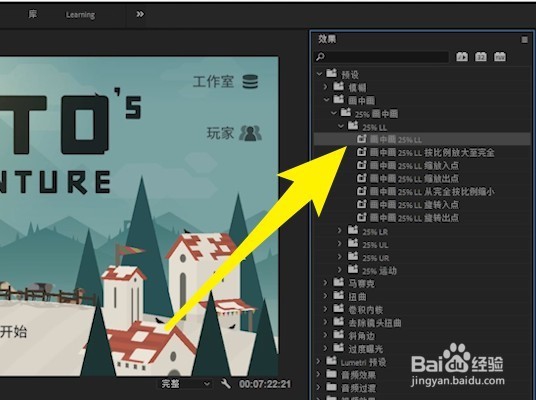This screenshot has height=400, width=536.
Task: Click the timecode 00:07:22:21
Action: tap(265, 384)
